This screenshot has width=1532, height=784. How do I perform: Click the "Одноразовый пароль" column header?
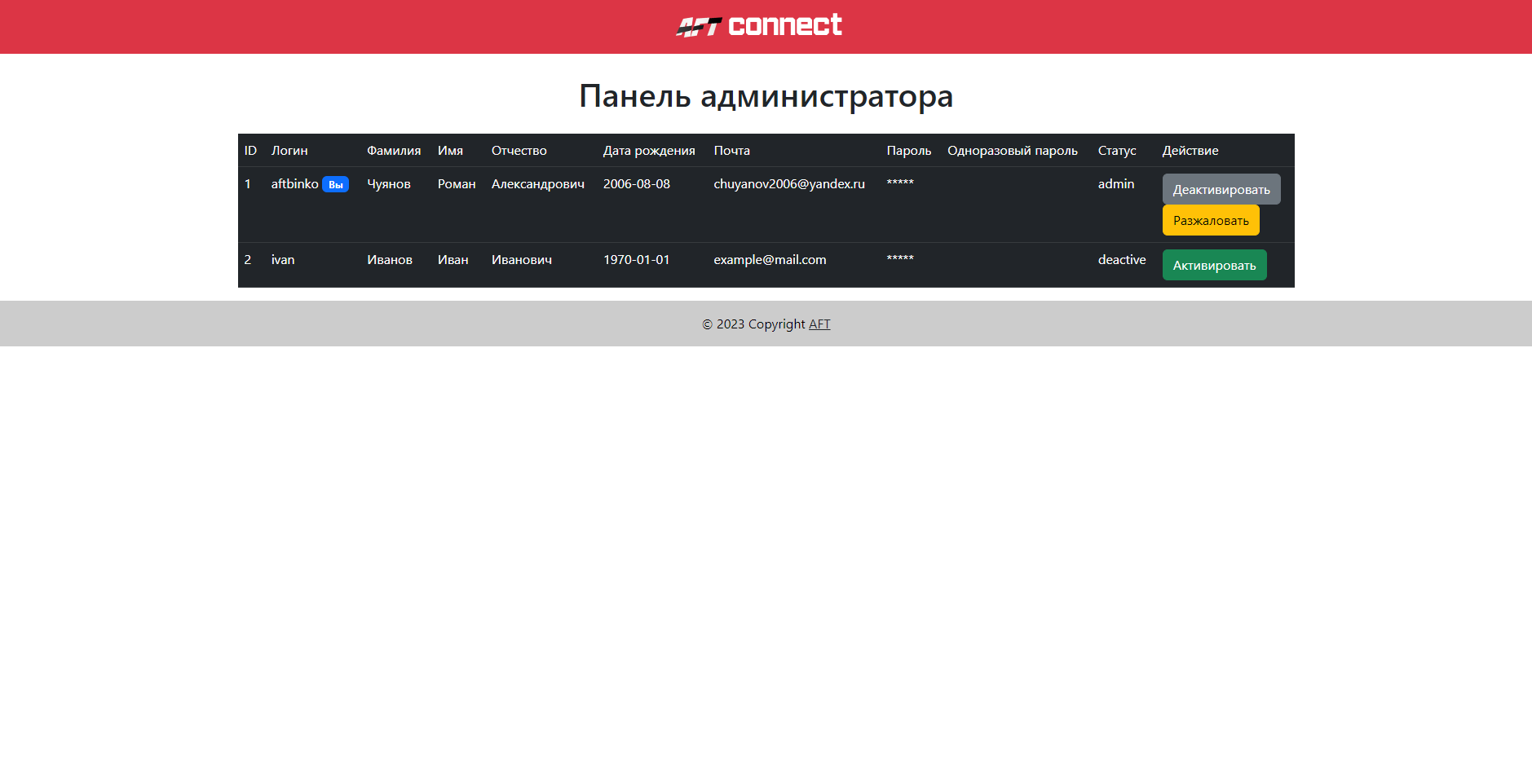click(1013, 150)
